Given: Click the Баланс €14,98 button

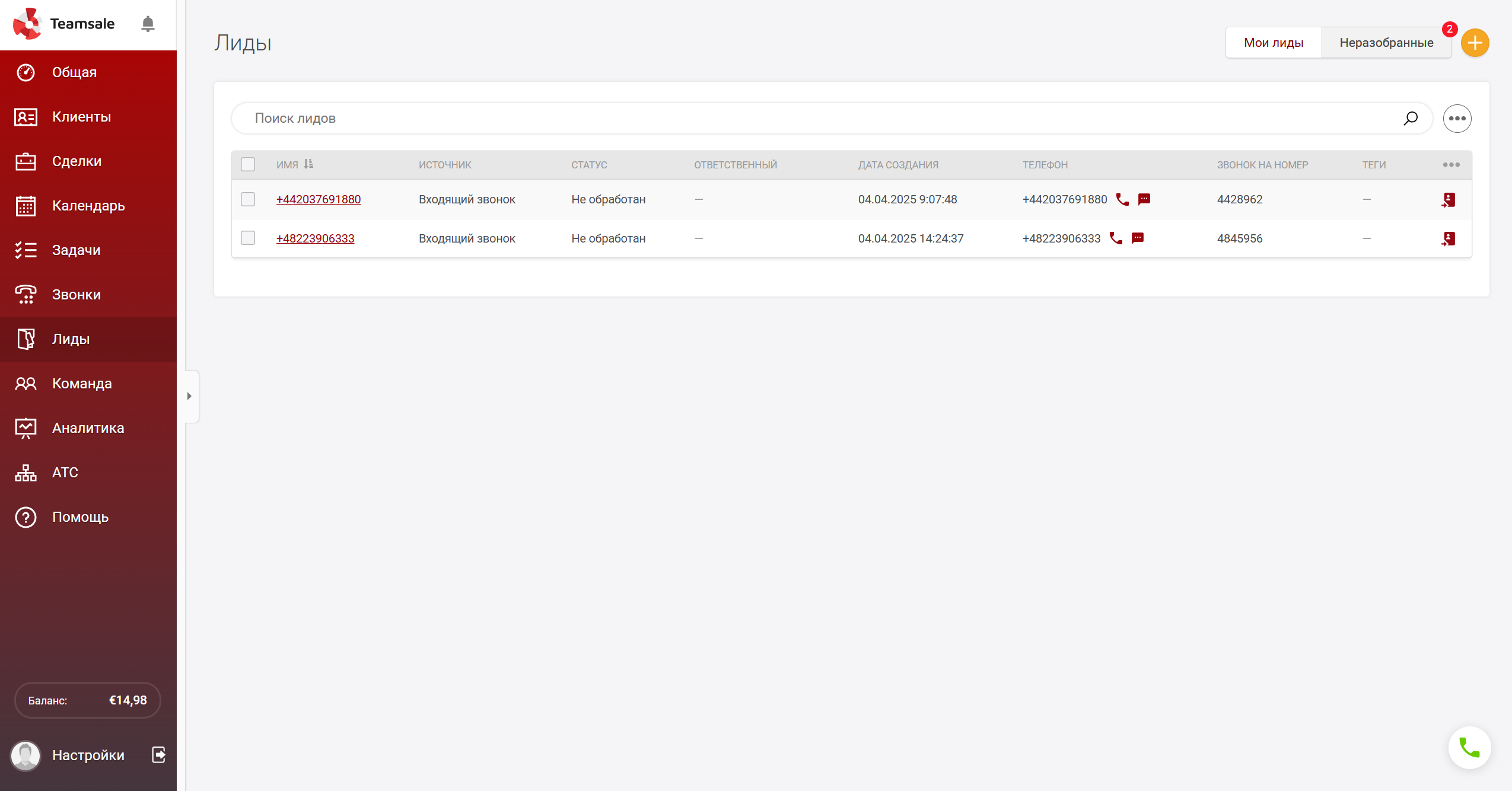Looking at the screenshot, I should click(x=88, y=700).
